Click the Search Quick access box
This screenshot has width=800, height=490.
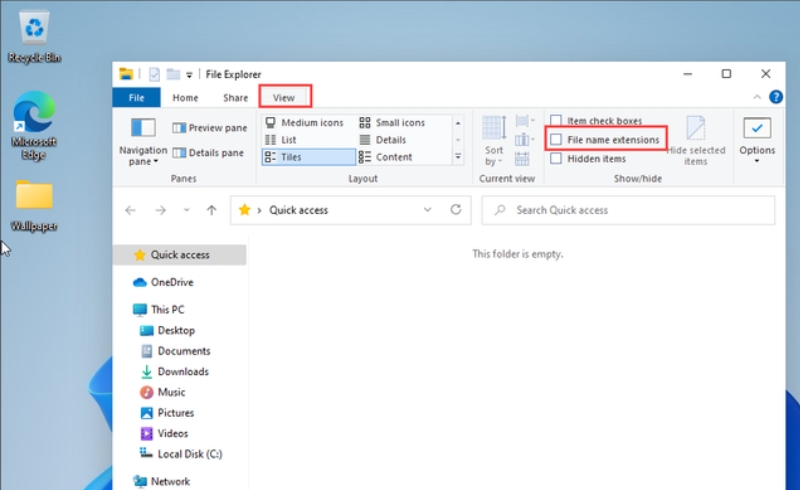point(628,210)
